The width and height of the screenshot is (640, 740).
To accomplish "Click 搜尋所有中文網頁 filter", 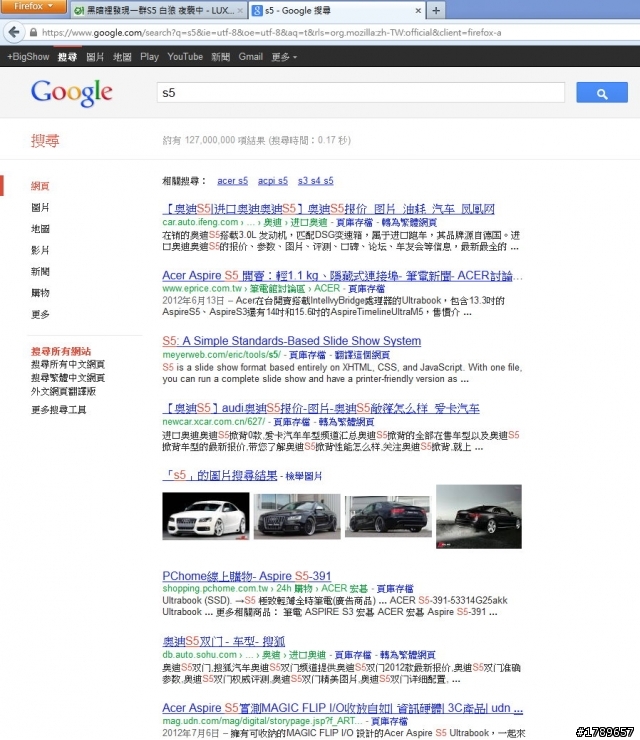I will click(68, 364).
